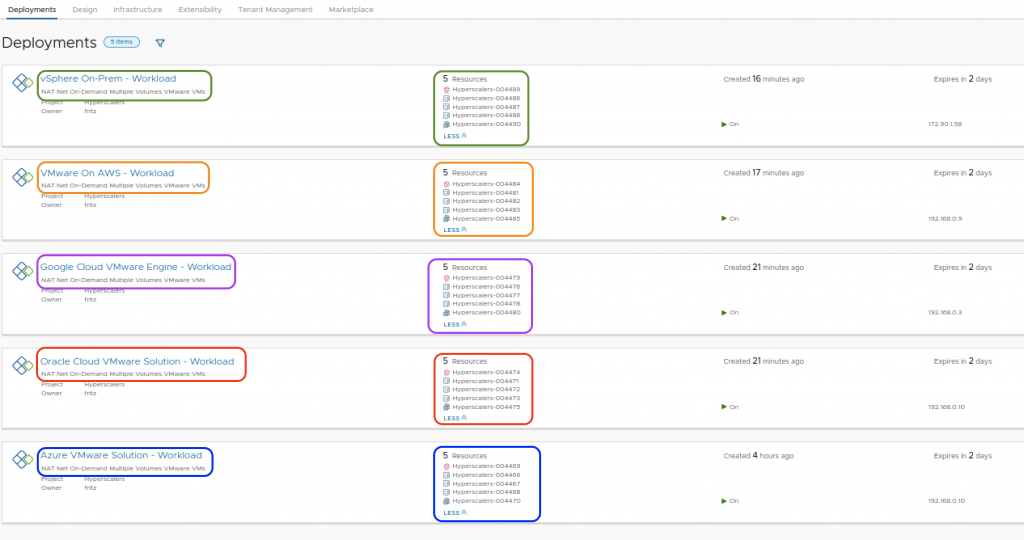The width and height of the screenshot is (1024, 540).
Task: Click IP address 192.168.0.9
Action: (x=945, y=219)
